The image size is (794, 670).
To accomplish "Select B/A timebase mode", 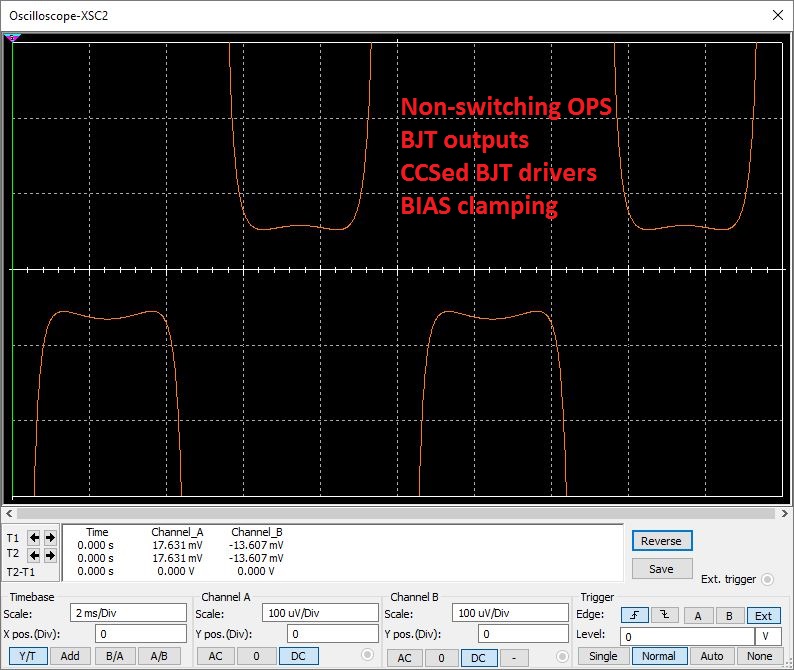I will (x=114, y=656).
